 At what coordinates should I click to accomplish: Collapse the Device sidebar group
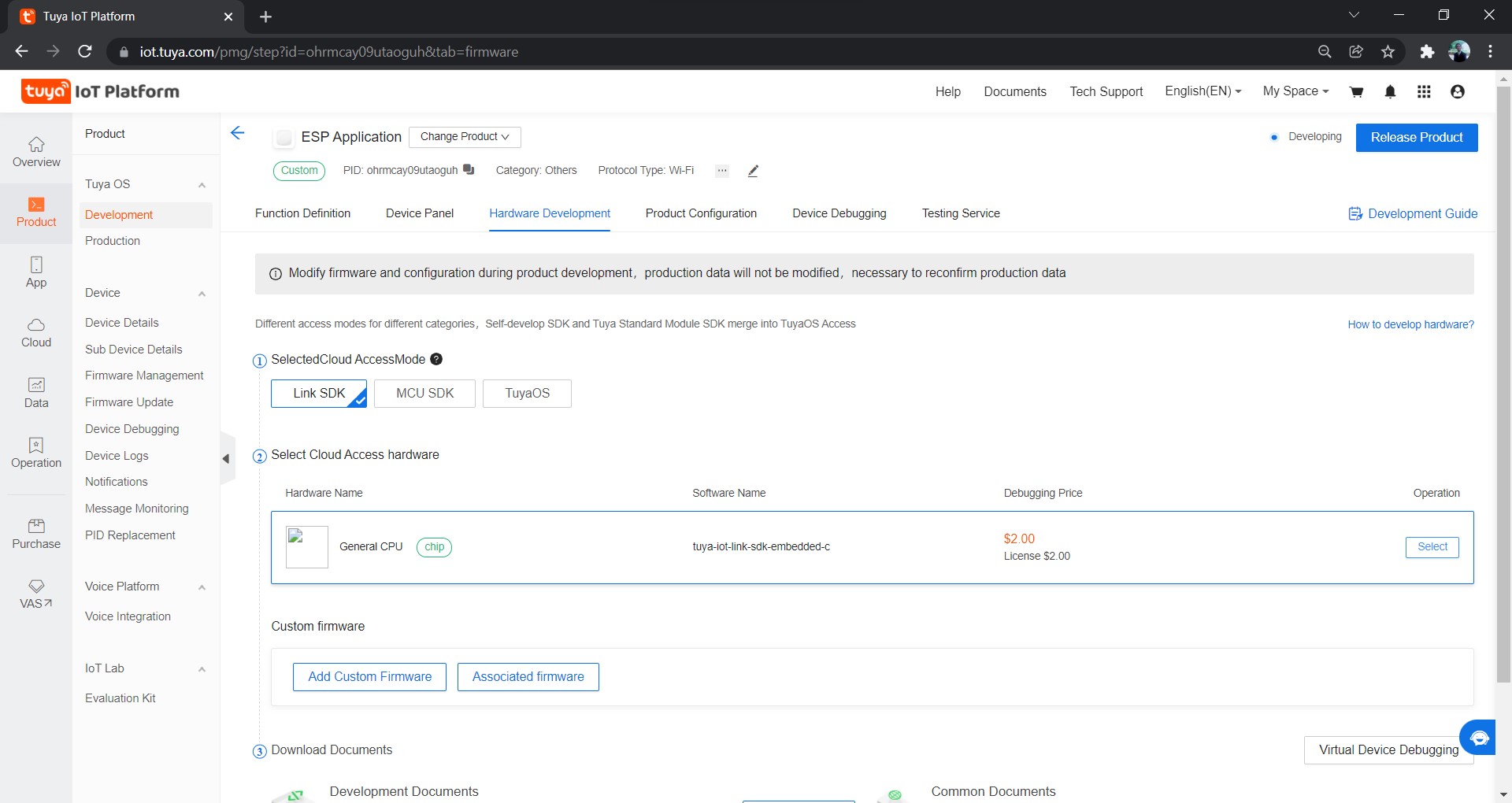point(202,294)
